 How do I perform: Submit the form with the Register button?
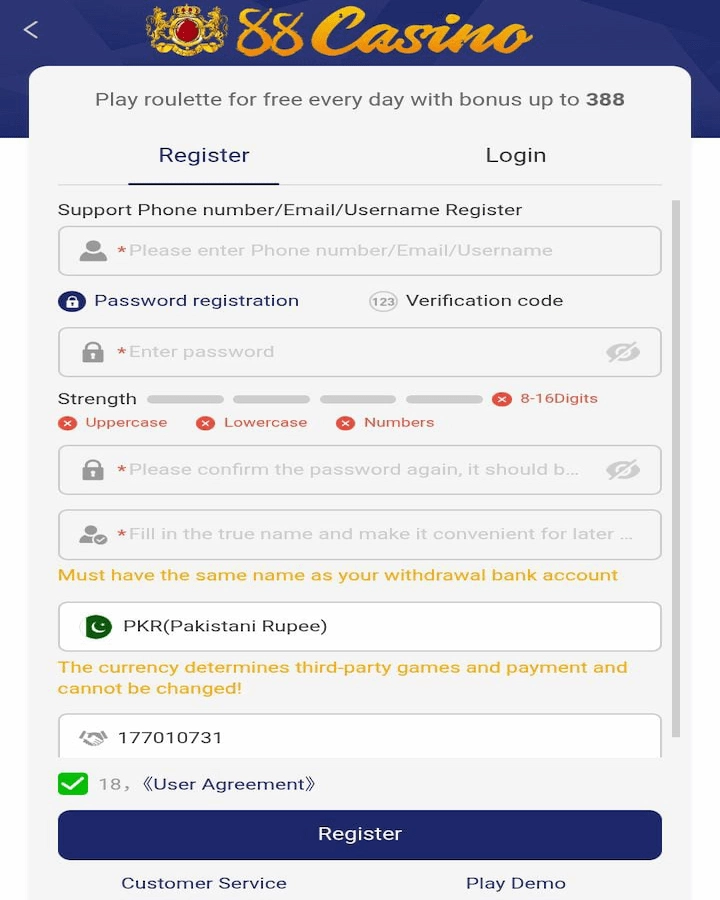pos(360,835)
